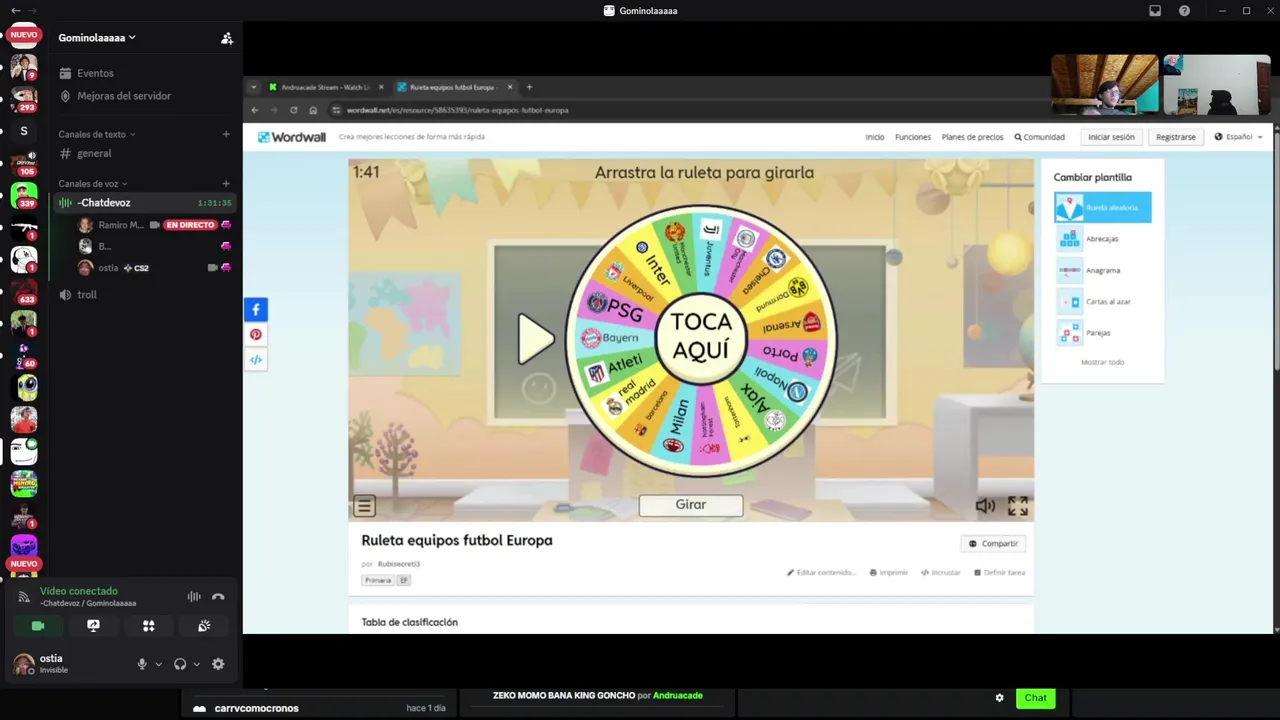Open the general text channel

[x=94, y=153]
